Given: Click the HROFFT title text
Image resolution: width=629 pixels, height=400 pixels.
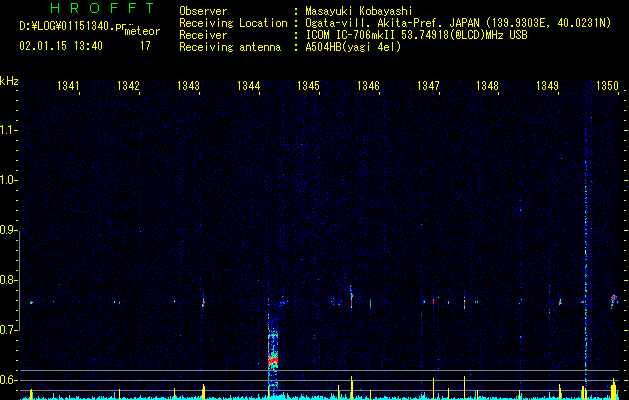Looking at the screenshot, I should tap(103, 8).
